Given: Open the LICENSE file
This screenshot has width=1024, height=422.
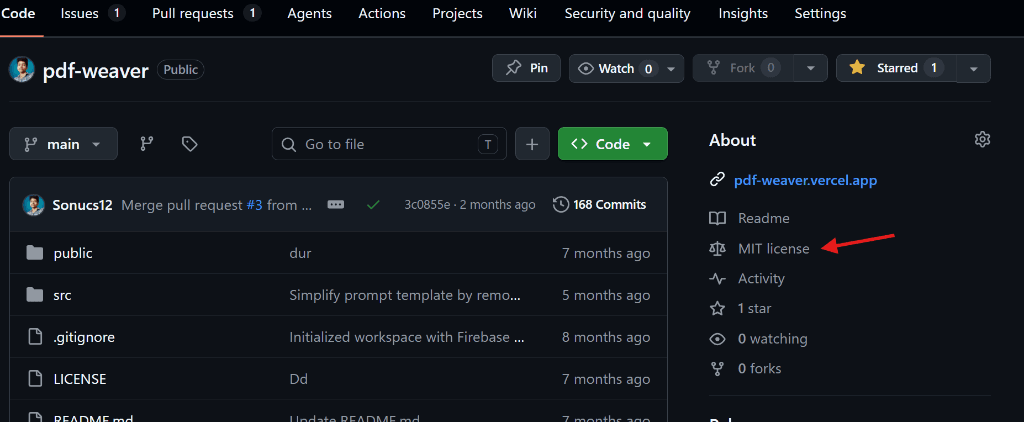Looking at the screenshot, I should coord(80,379).
